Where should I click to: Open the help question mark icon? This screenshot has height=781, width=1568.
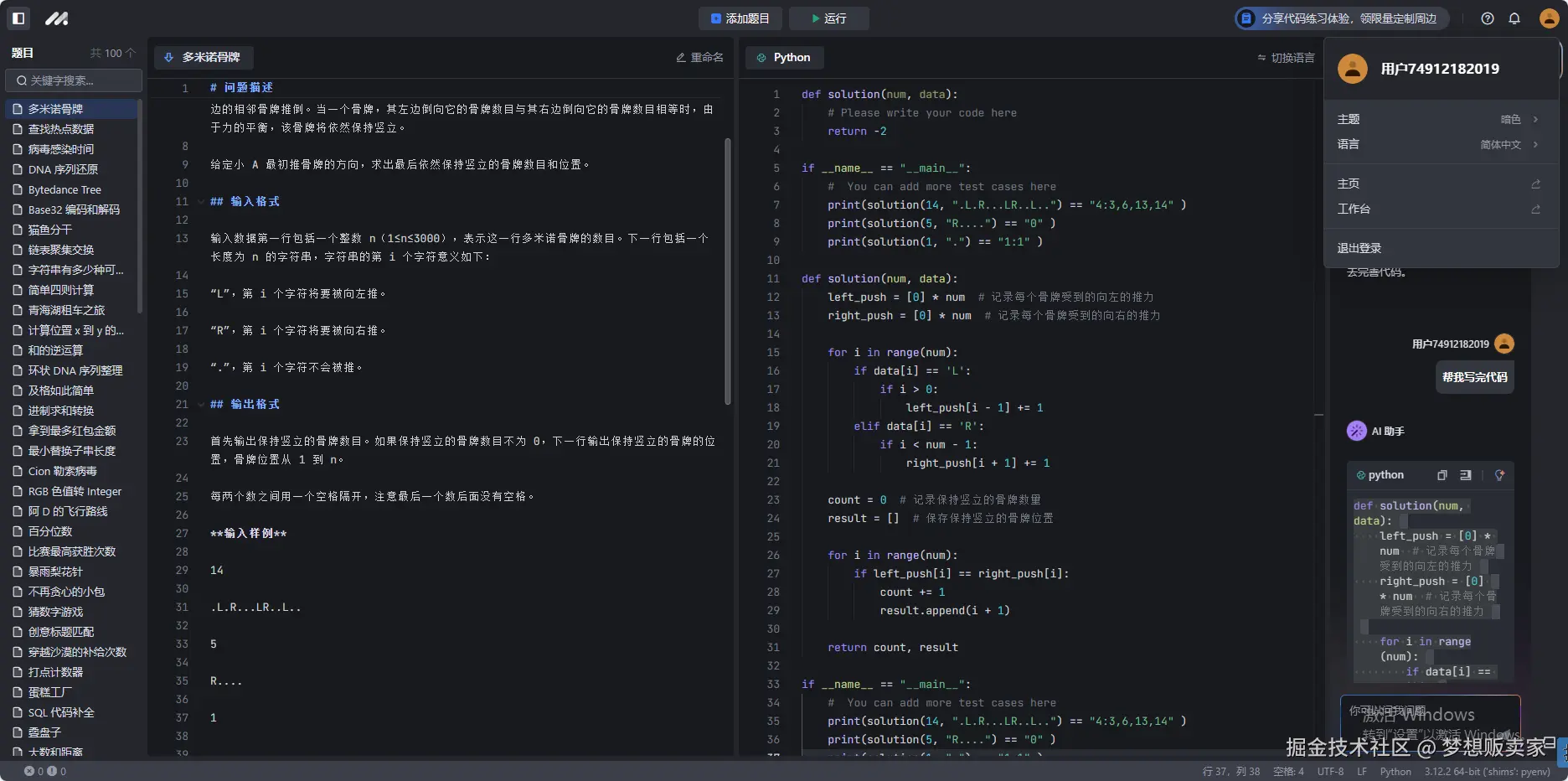[x=1487, y=18]
